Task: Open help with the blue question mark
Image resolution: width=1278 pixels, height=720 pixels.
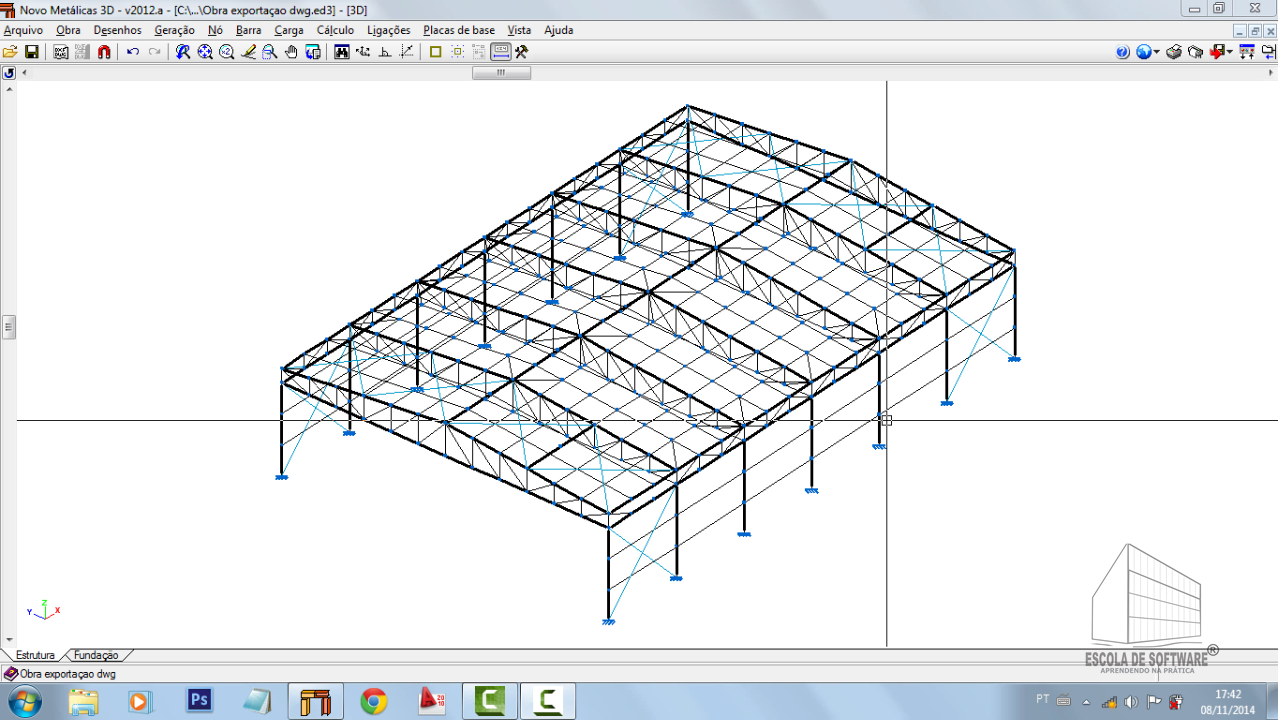Action: point(1122,52)
